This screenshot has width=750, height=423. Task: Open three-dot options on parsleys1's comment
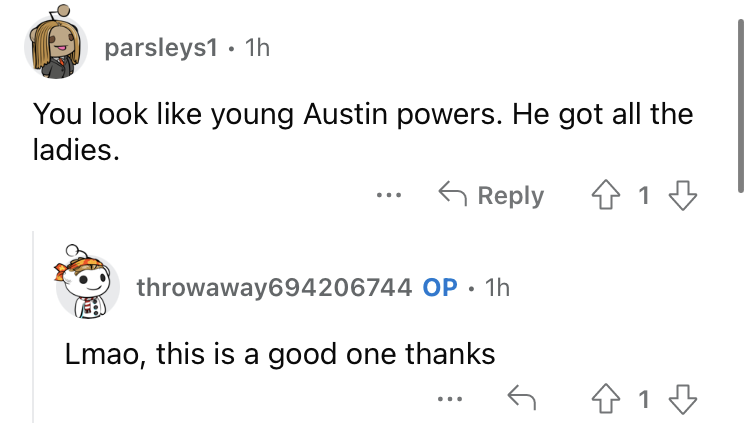[388, 195]
